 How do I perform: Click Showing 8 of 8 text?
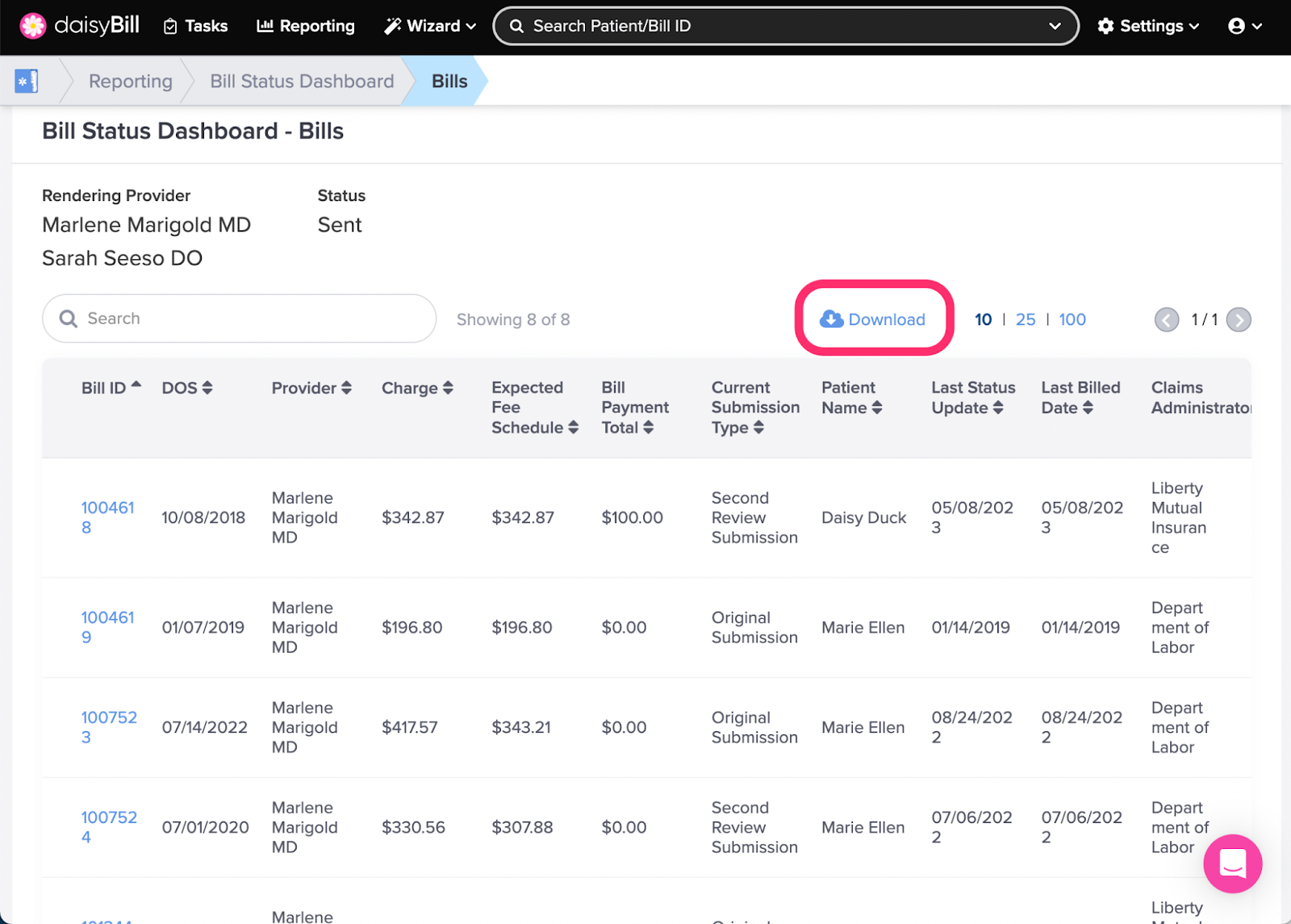513,320
